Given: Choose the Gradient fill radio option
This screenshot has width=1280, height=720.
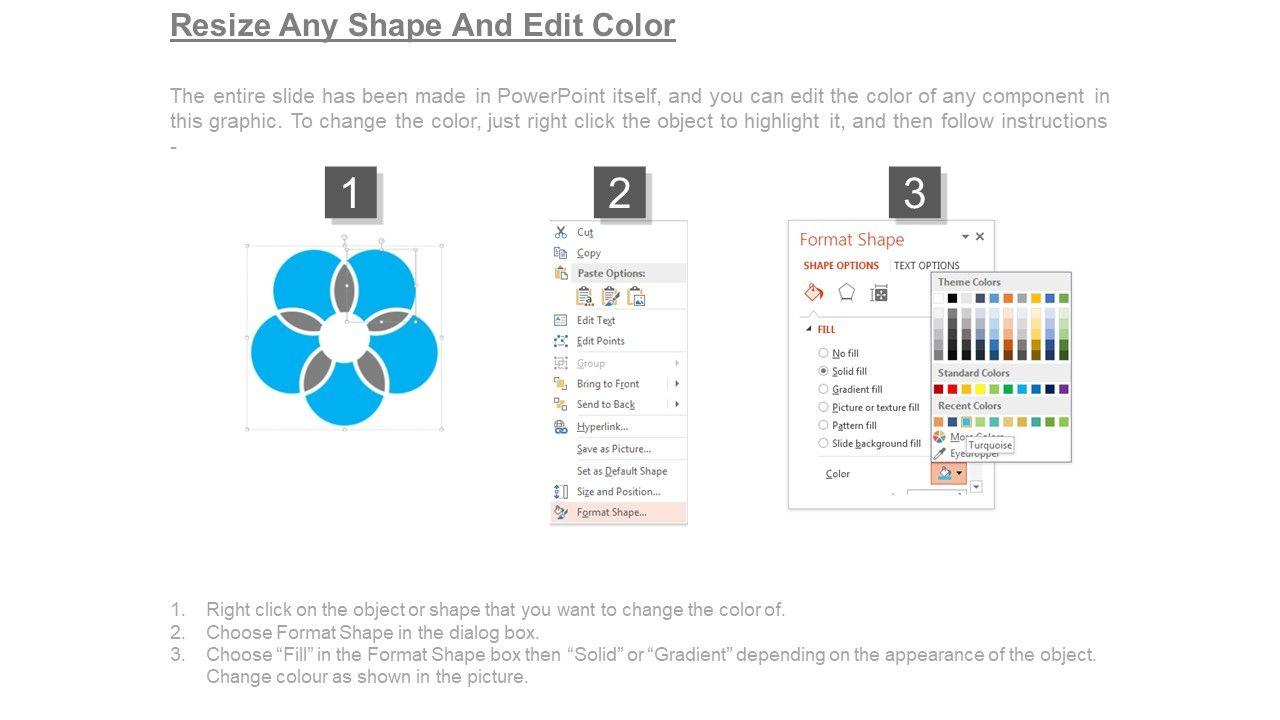Looking at the screenshot, I should click(823, 389).
